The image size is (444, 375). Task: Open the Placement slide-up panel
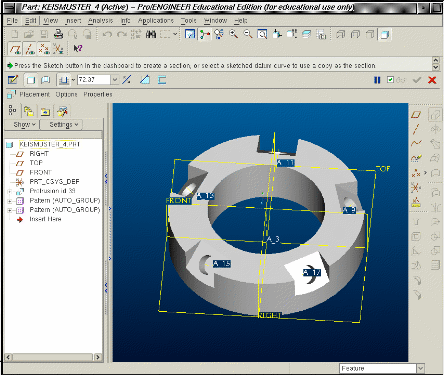coord(34,94)
